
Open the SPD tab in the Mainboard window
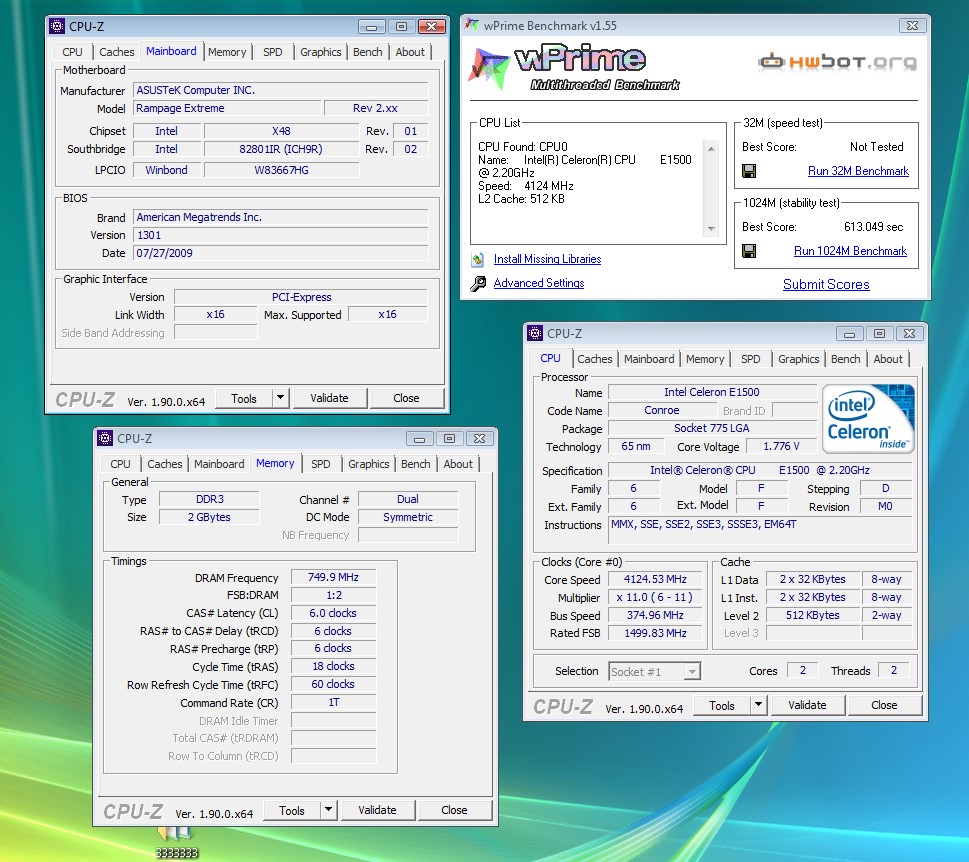tap(273, 52)
